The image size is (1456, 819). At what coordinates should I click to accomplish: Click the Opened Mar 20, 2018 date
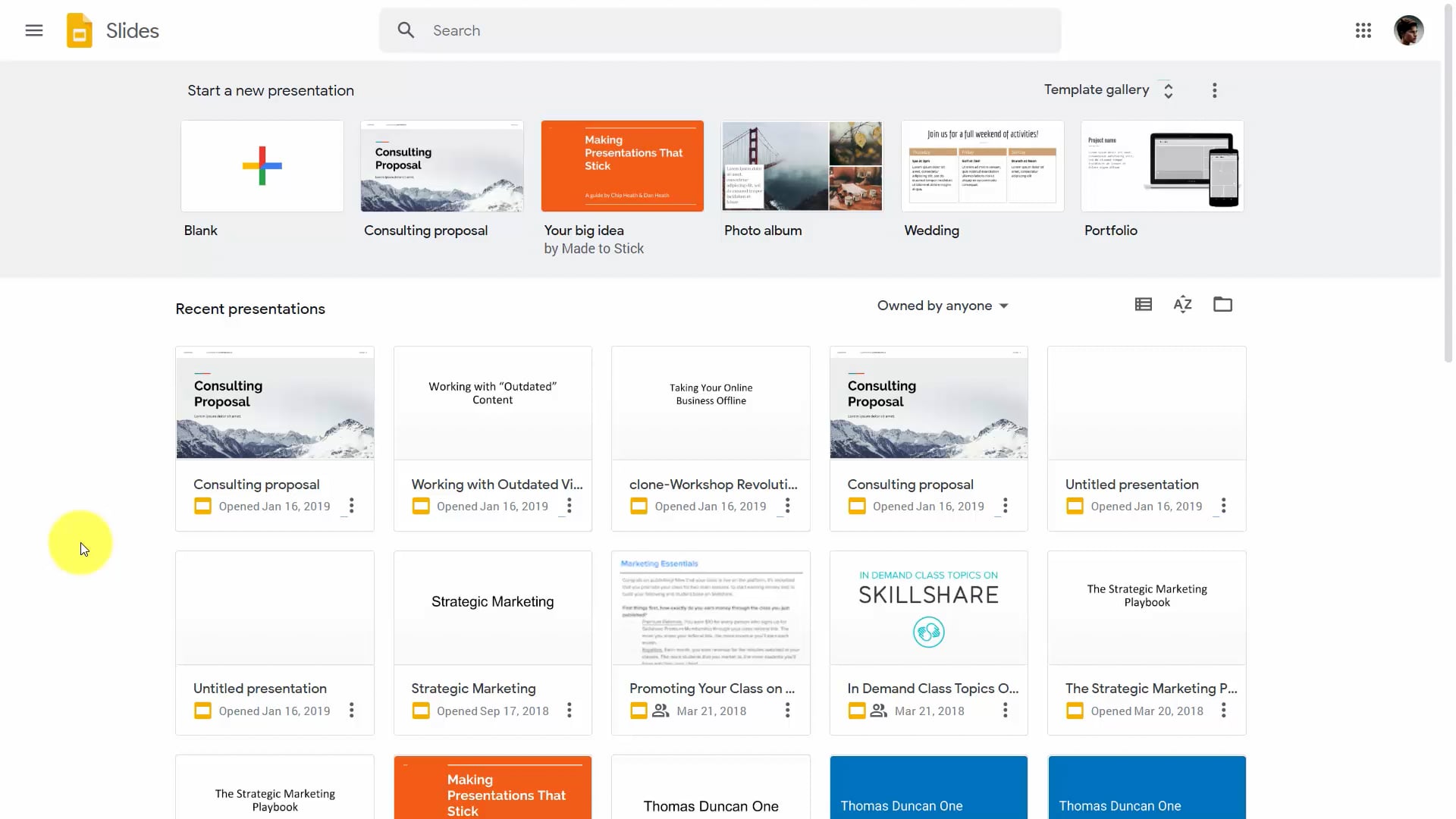[1147, 711]
